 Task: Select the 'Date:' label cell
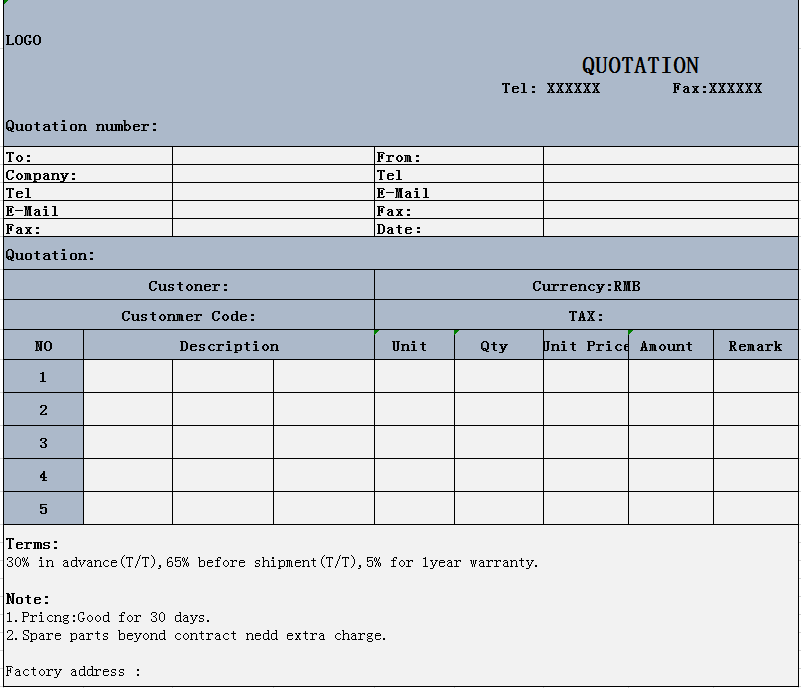459,228
